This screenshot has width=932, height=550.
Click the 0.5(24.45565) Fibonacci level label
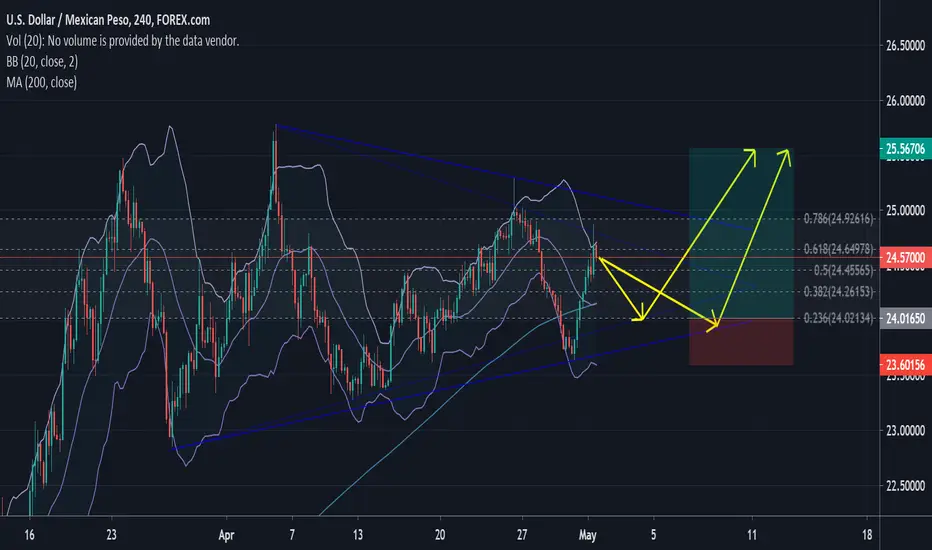[x=843, y=270]
